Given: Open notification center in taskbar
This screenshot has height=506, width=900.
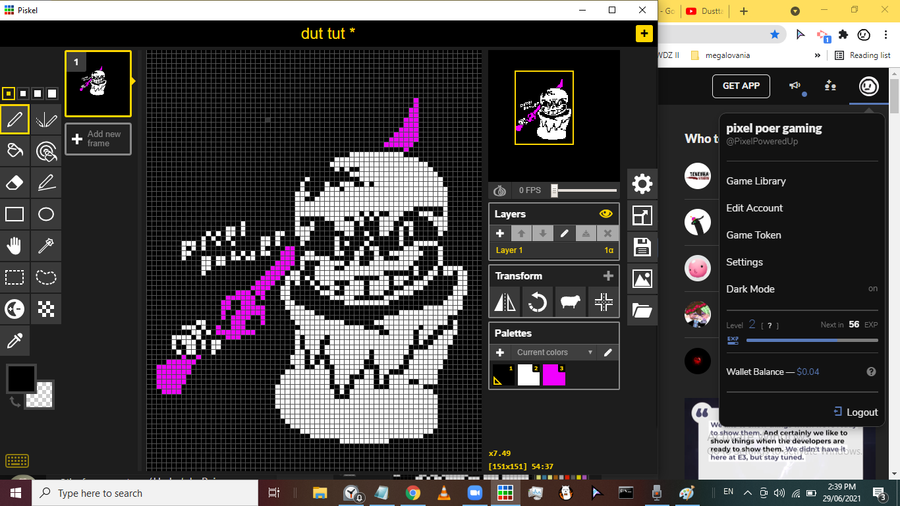Looking at the screenshot, I should (879, 493).
